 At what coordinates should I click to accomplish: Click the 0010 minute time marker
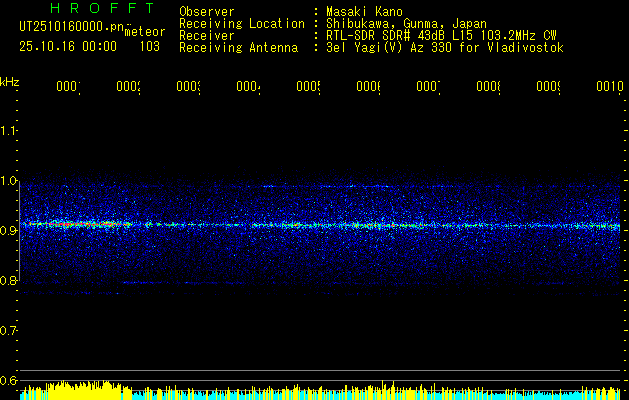pyautogui.click(x=610, y=87)
